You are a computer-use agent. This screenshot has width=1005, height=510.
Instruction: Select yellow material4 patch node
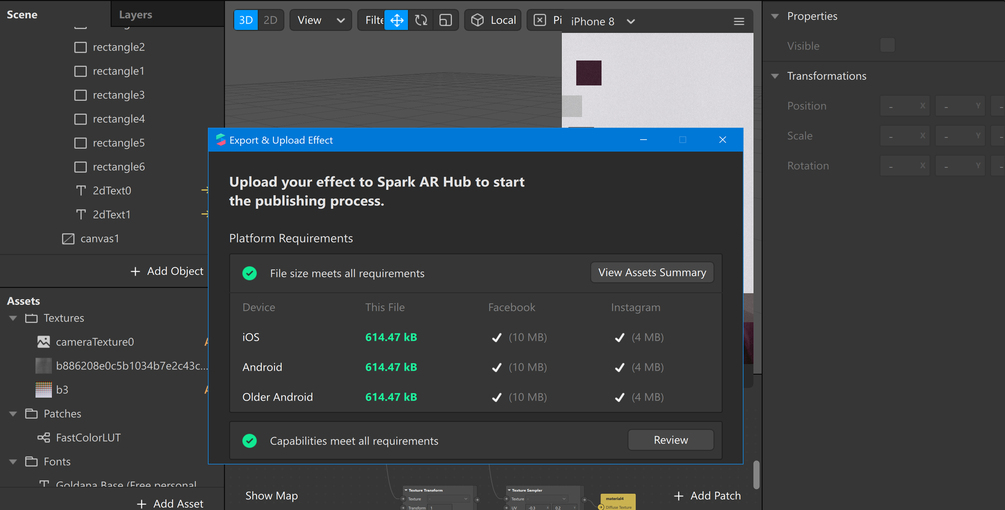(618, 502)
